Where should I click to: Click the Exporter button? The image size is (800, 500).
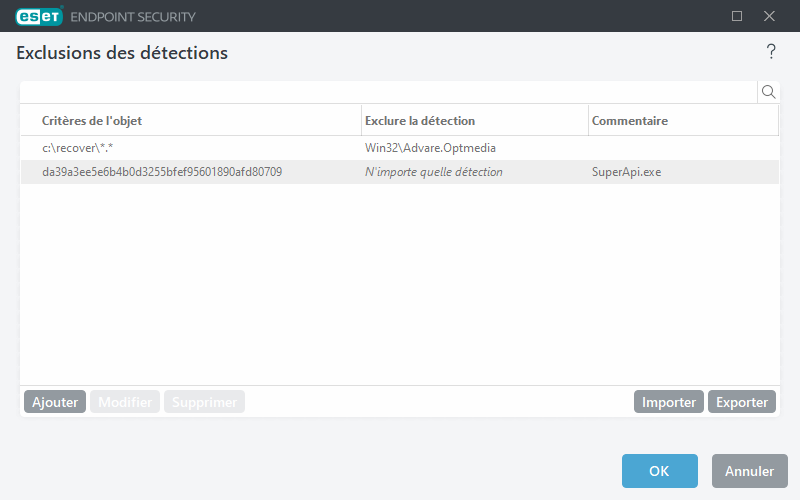coord(742,402)
